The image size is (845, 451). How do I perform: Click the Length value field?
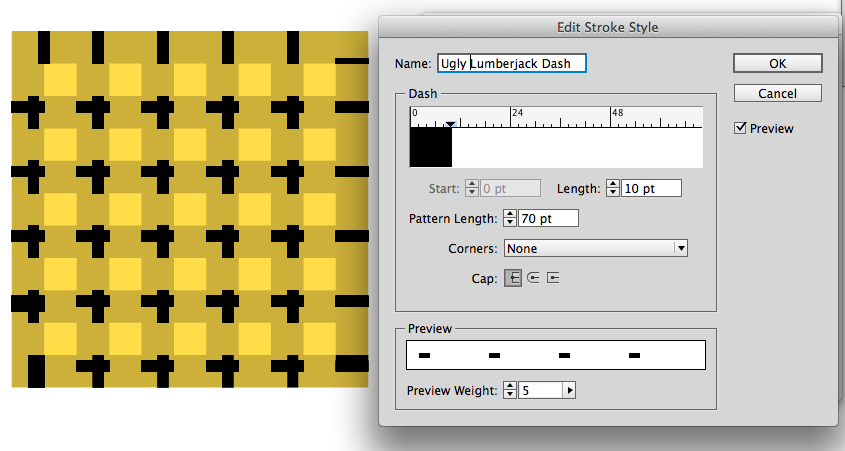pos(652,188)
